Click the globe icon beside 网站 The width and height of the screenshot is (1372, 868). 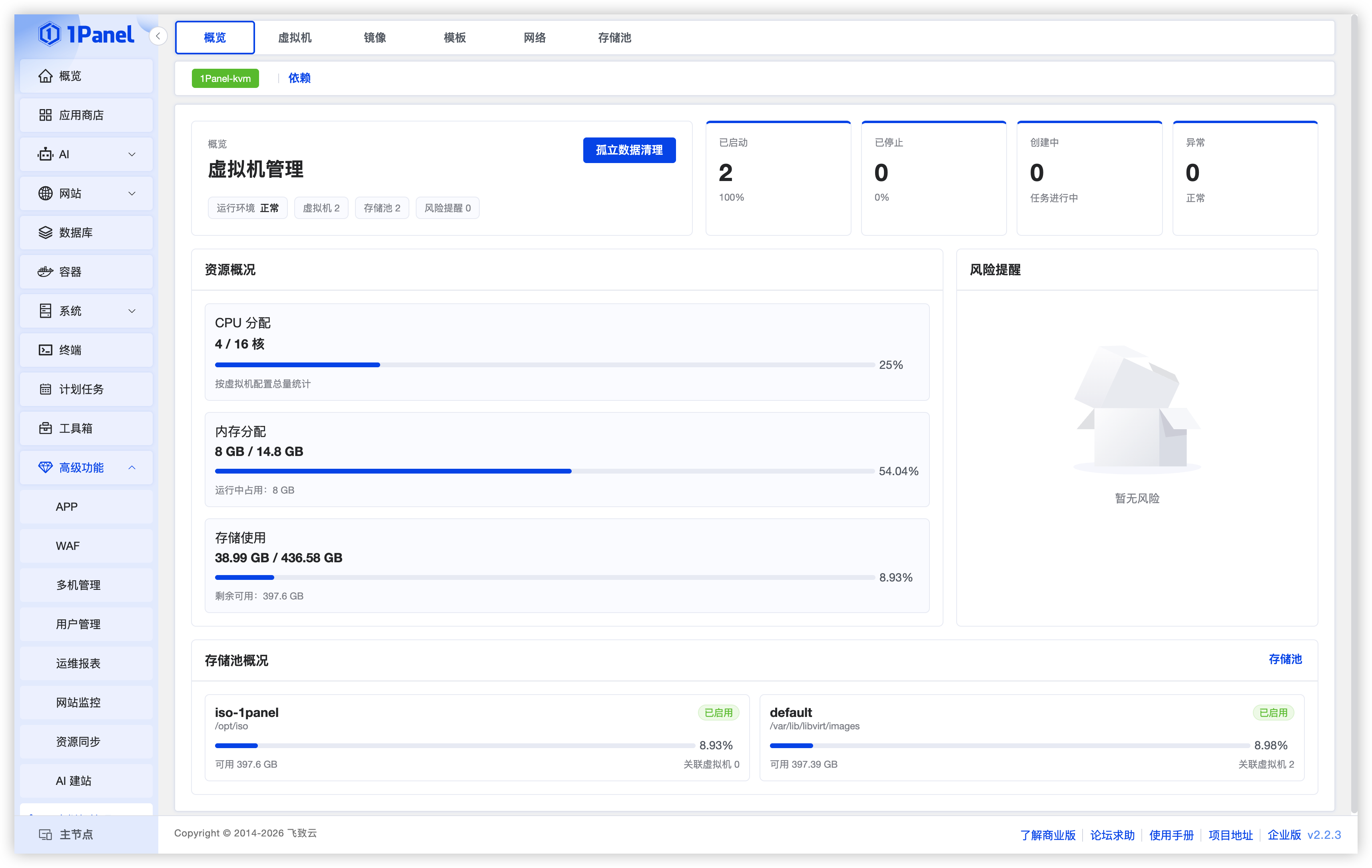click(x=45, y=194)
